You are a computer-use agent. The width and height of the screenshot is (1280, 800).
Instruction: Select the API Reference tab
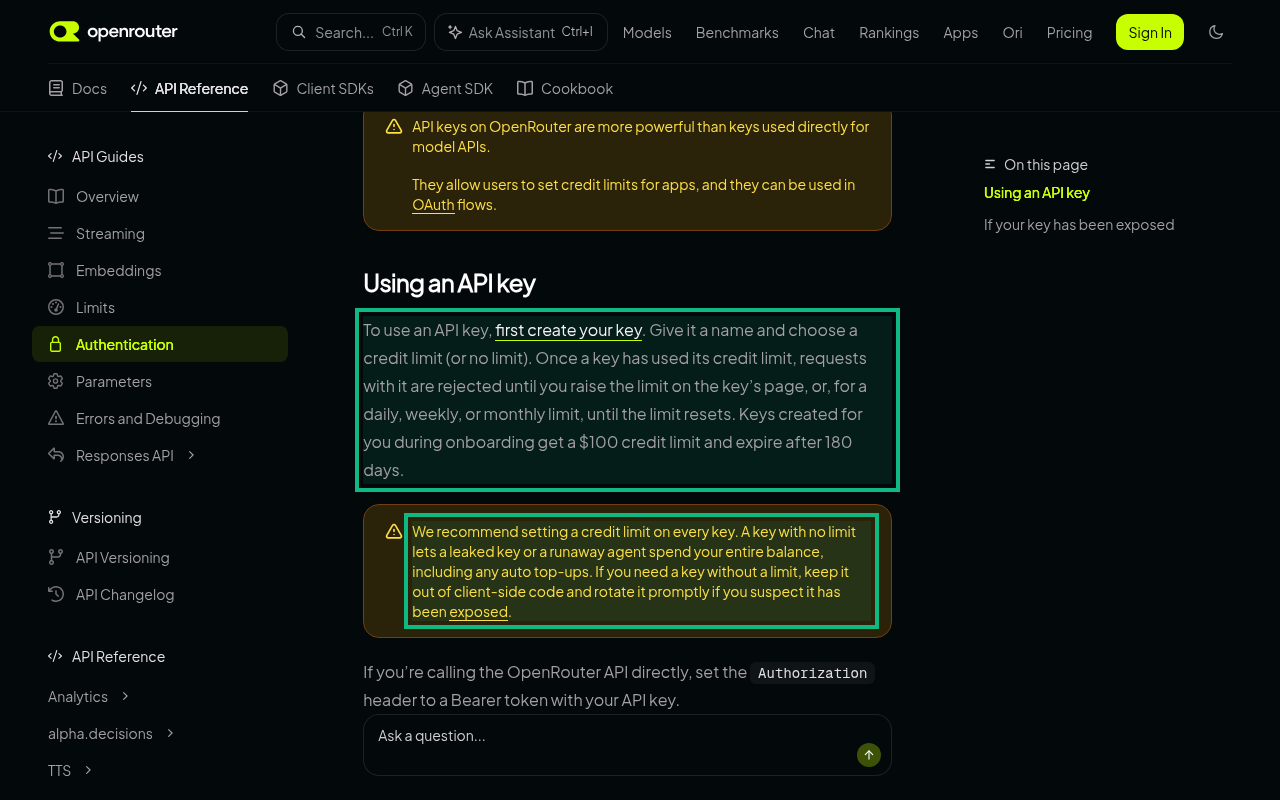(190, 88)
